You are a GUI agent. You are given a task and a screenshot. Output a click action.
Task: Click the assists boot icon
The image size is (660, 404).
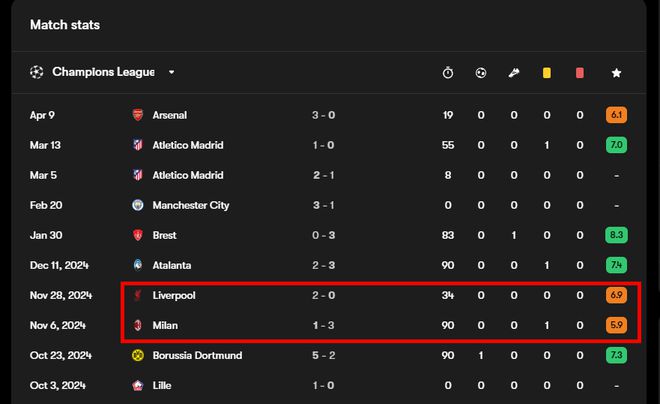(x=514, y=73)
